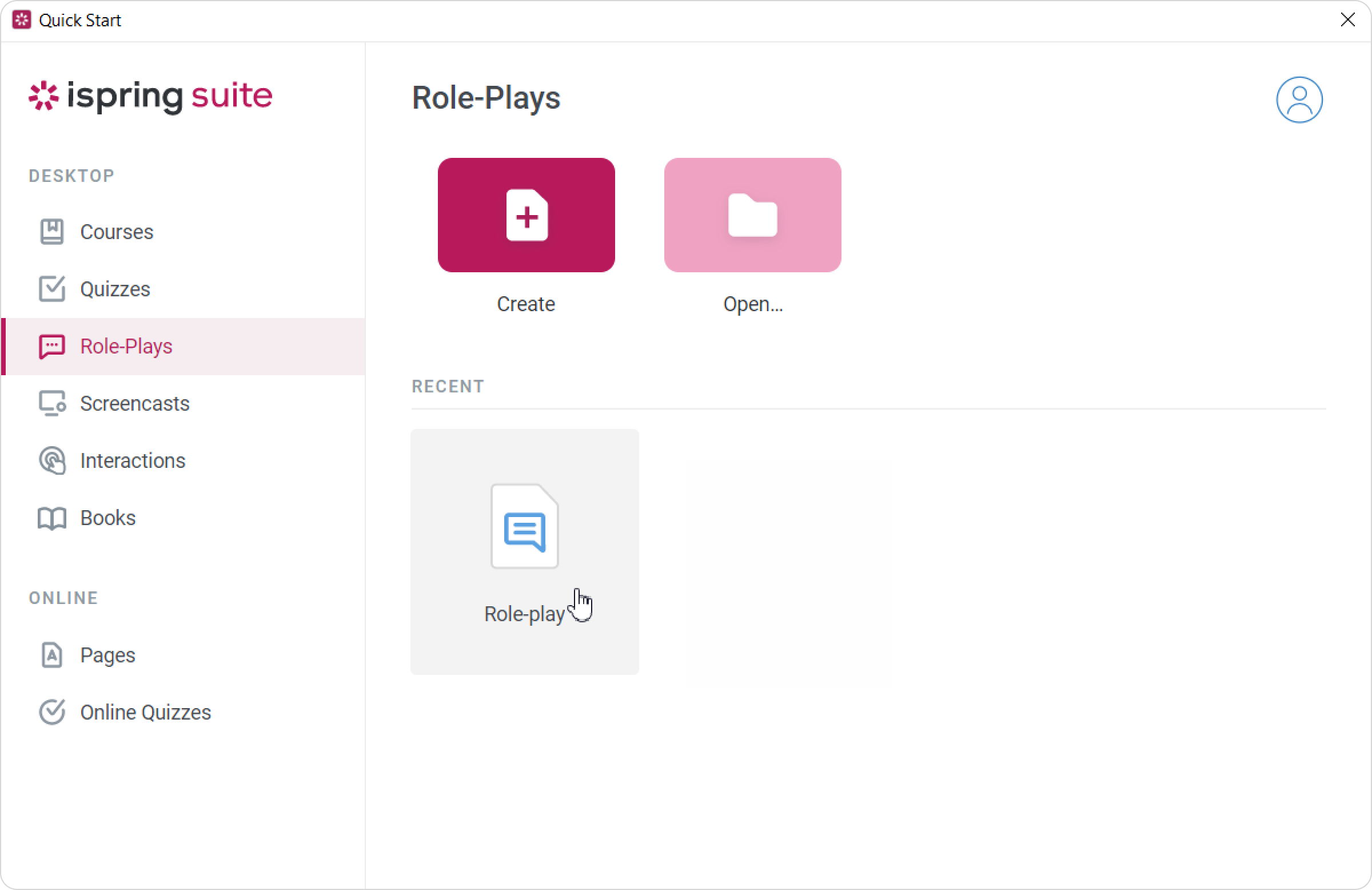
Task: Click the Screencasts monitor icon
Action: click(x=52, y=404)
